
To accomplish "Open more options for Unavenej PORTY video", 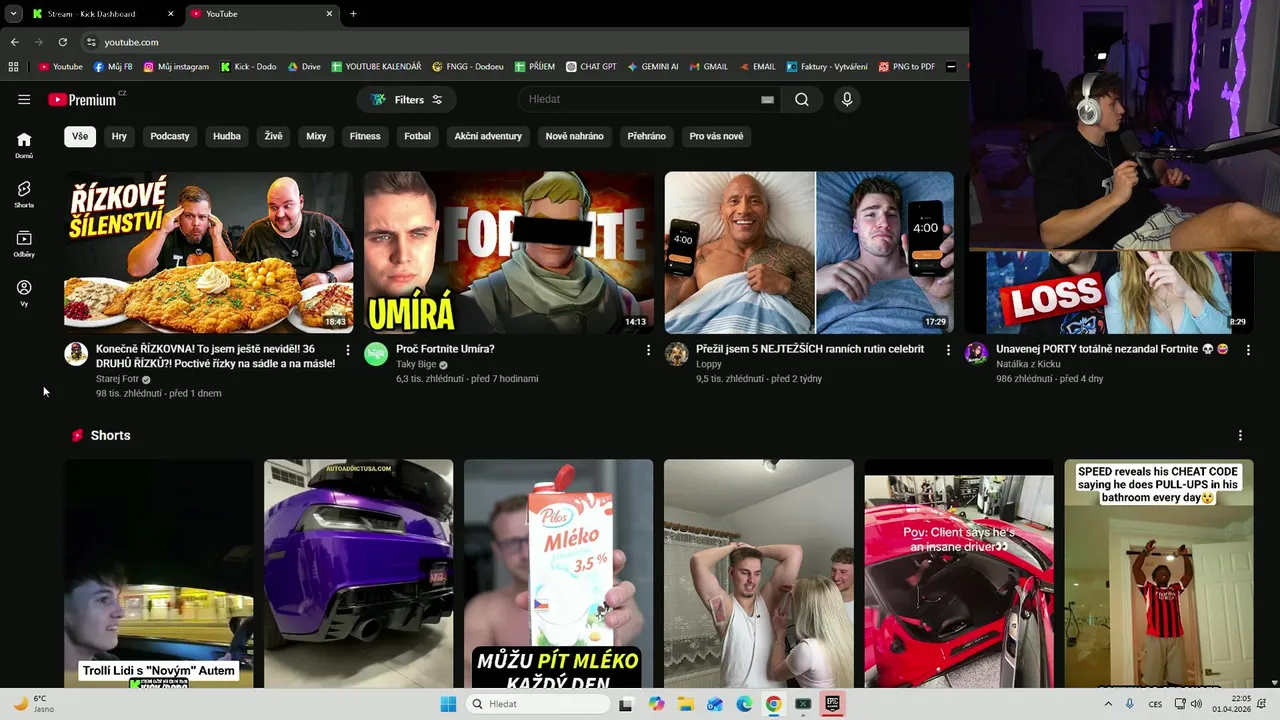I will [1248, 350].
